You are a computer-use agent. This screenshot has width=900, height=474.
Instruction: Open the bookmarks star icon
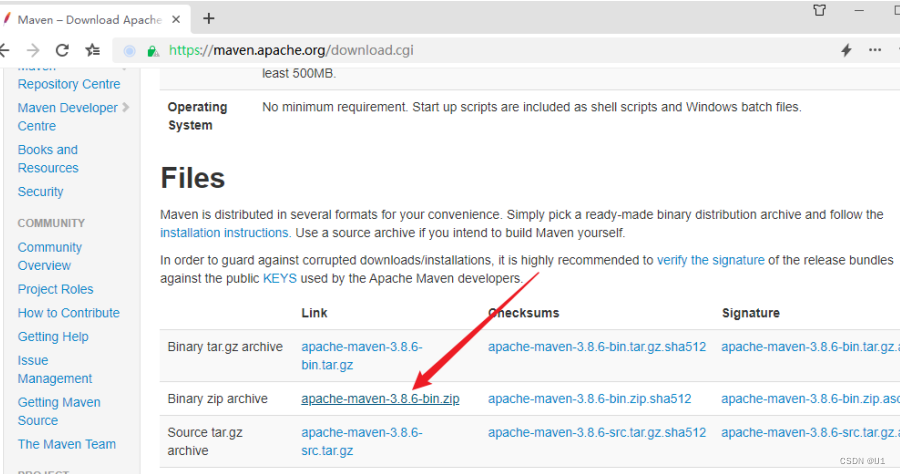point(92,50)
